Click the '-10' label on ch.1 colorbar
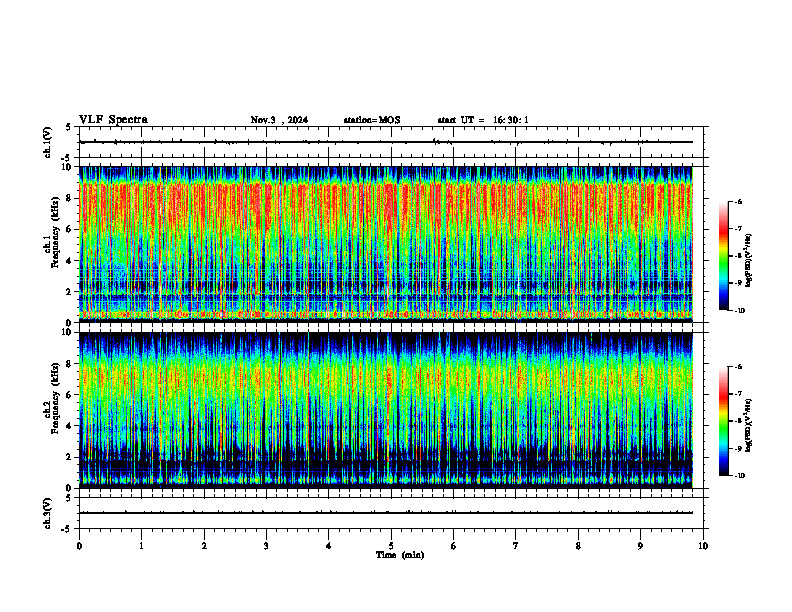 (x=739, y=311)
